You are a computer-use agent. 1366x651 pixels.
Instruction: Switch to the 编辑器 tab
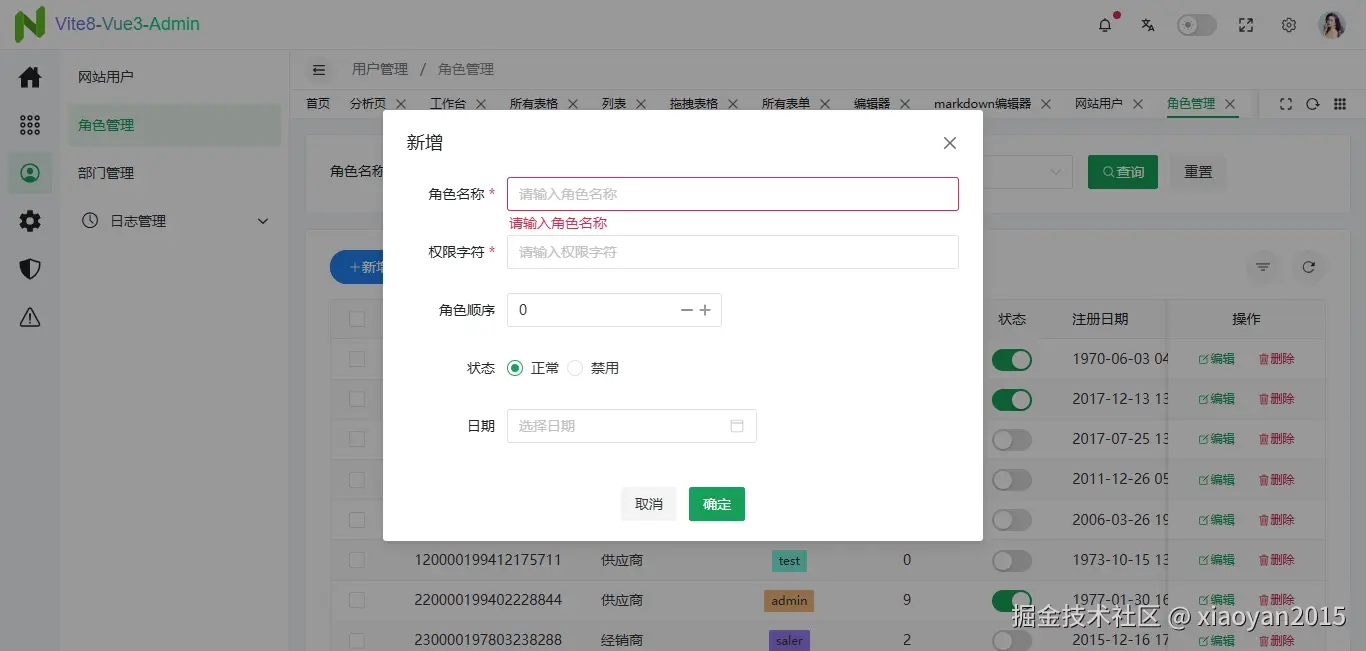pos(872,104)
